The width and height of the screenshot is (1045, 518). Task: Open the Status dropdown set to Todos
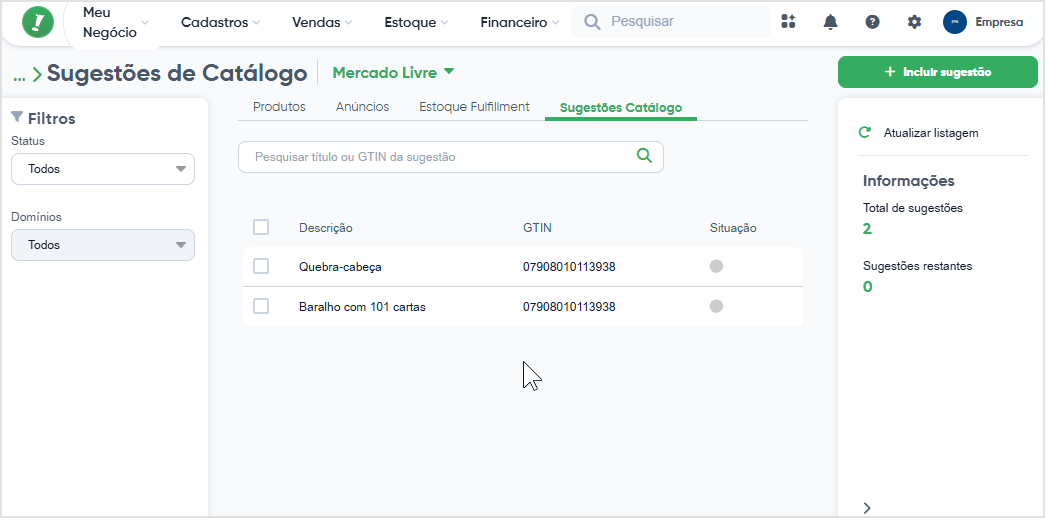click(x=103, y=169)
